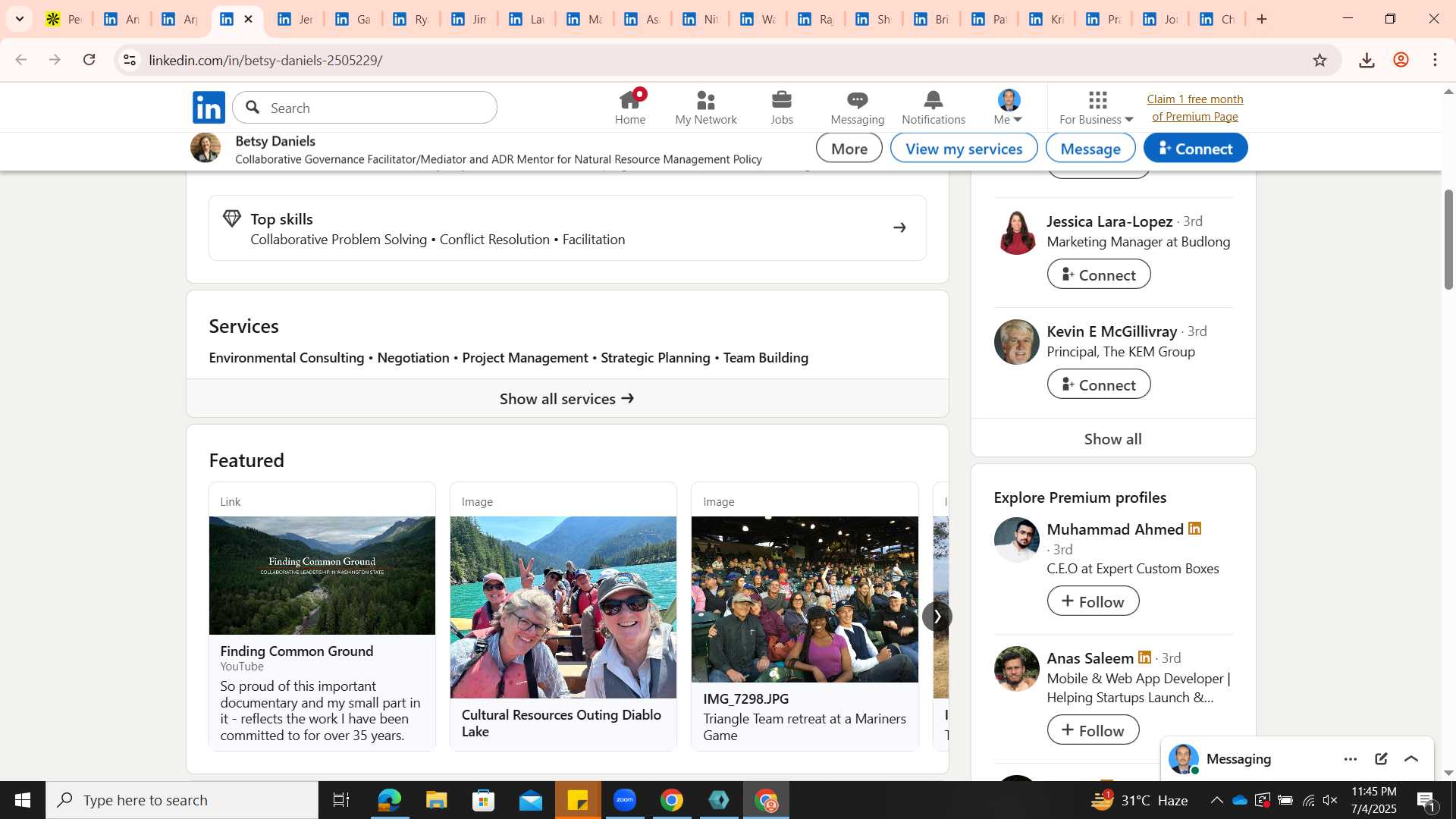Viewport: 1456px width, 819px height.
Task: Connect with Betsy Daniels
Action: click(x=1195, y=149)
